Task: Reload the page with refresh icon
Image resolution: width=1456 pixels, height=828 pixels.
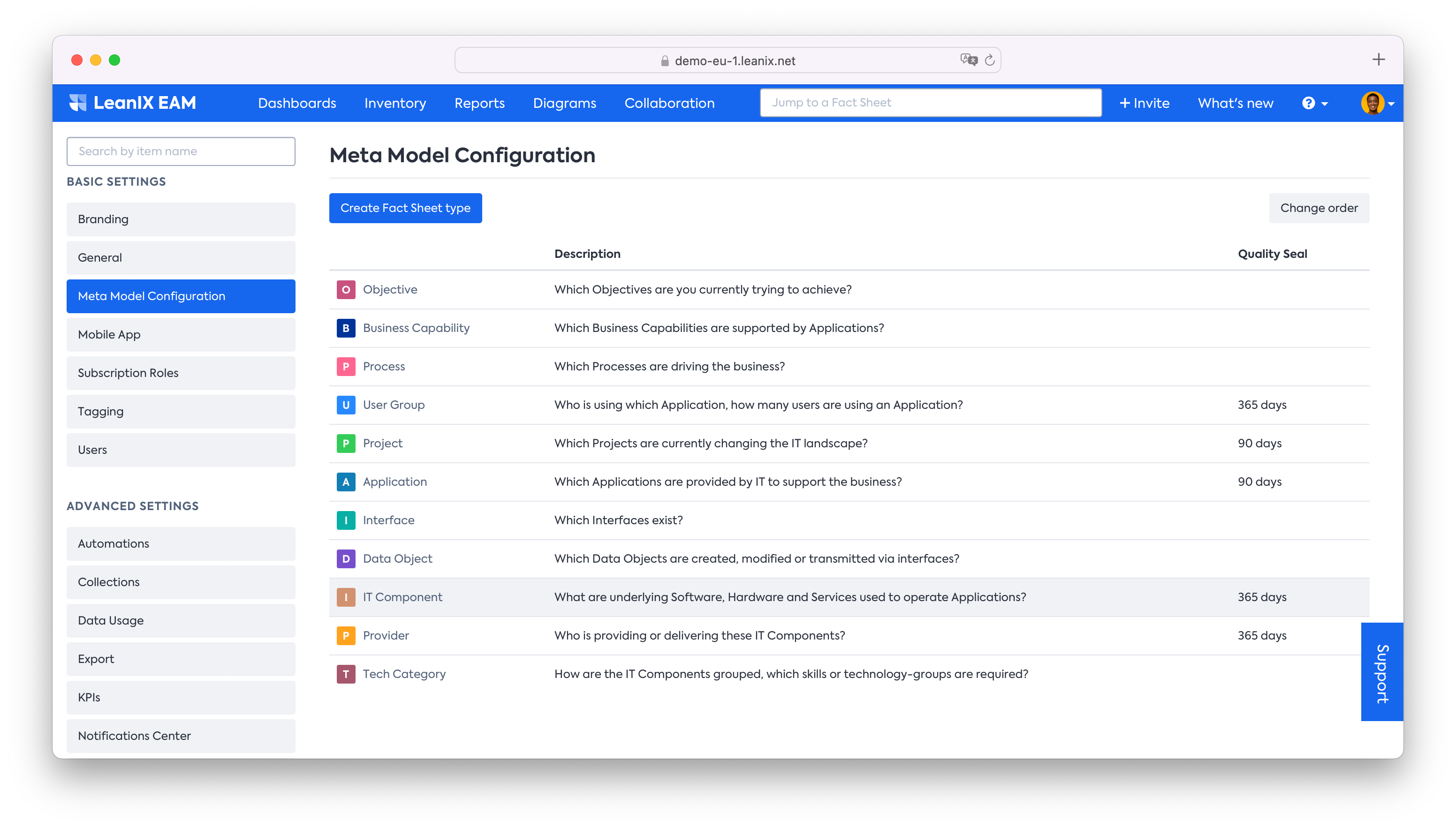Action: pos(990,60)
